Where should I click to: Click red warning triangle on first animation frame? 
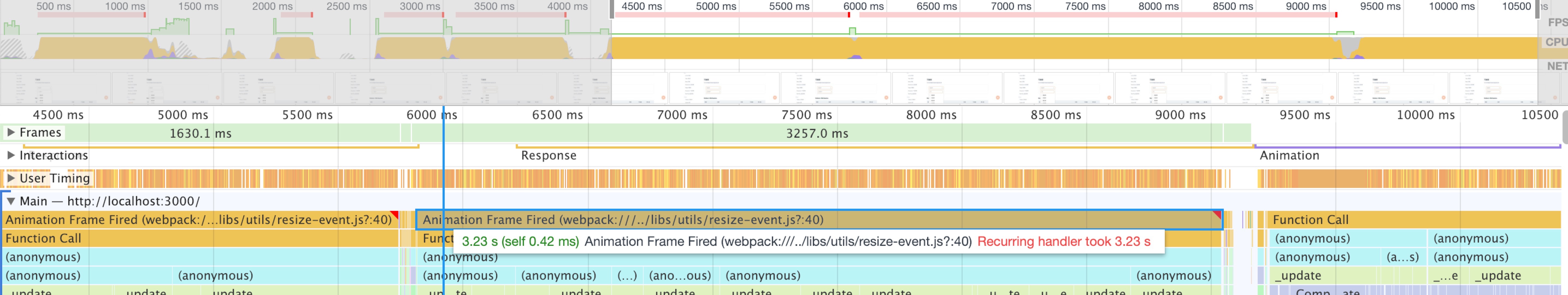pos(394,215)
